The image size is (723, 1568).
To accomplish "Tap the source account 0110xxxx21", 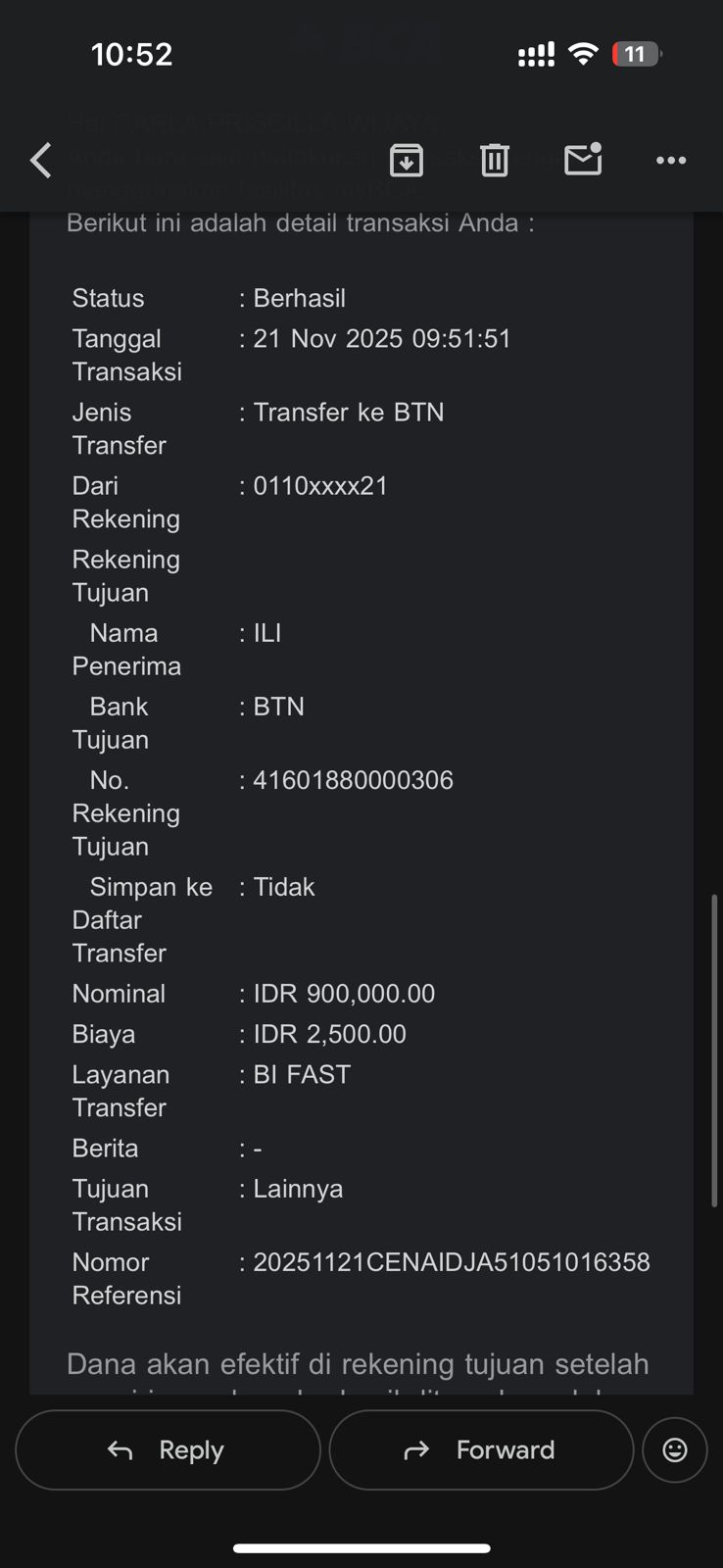I will [x=320, y=486].
